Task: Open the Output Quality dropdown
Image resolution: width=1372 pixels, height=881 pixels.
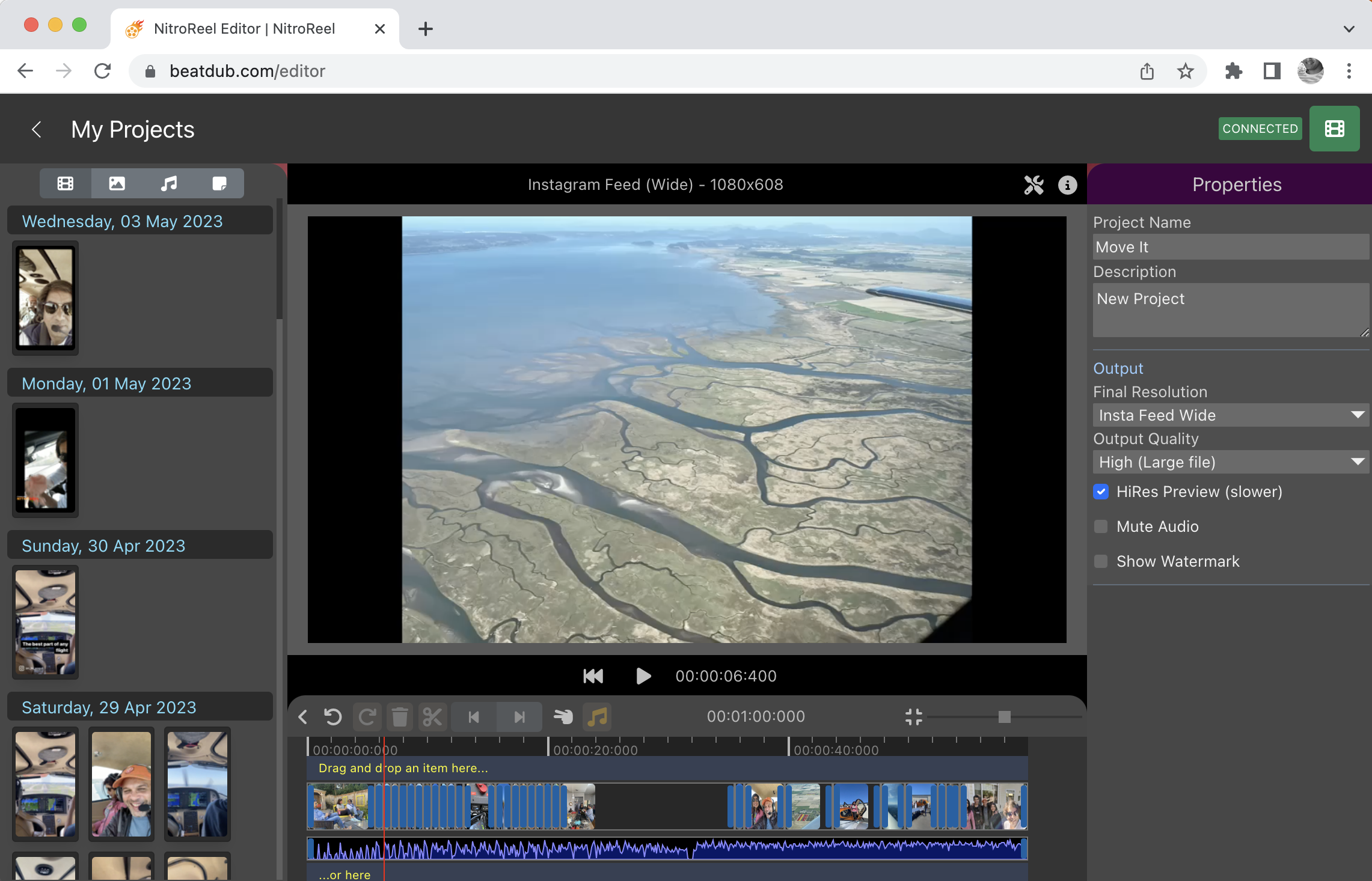Action: [x=1230, y=462]
